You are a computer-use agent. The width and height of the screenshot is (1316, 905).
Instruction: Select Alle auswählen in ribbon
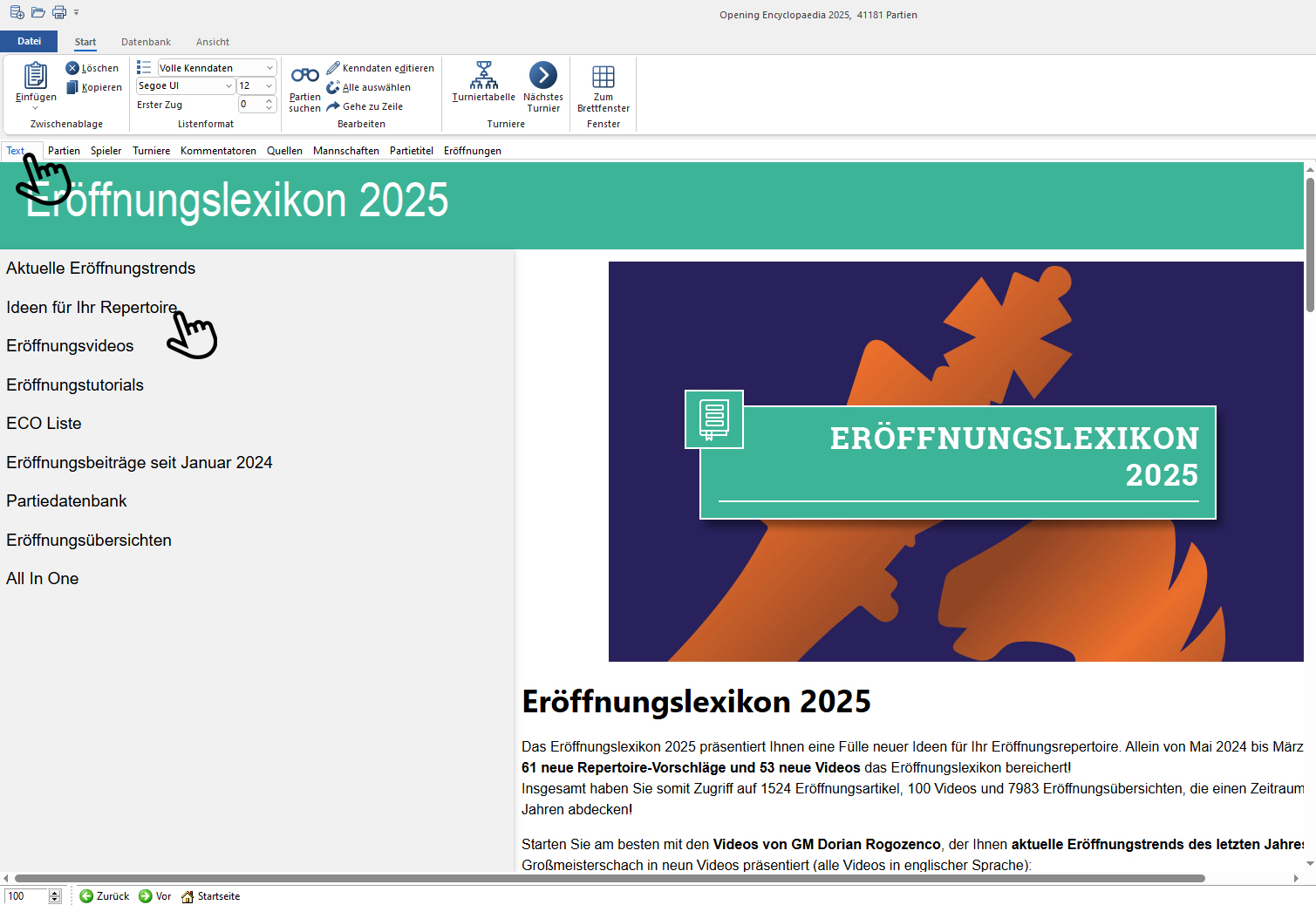pyautogui.click(x=376, y=87)
